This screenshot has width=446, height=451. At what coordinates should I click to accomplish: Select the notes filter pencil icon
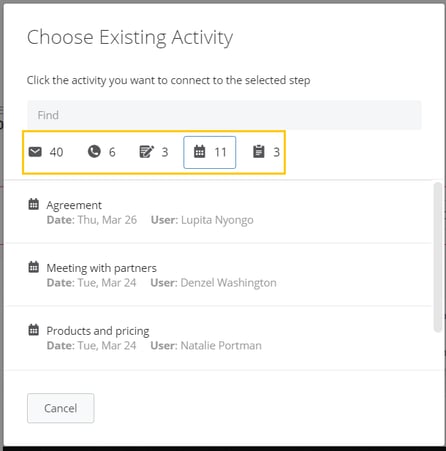pyautogui.click(x=146, y=152)
